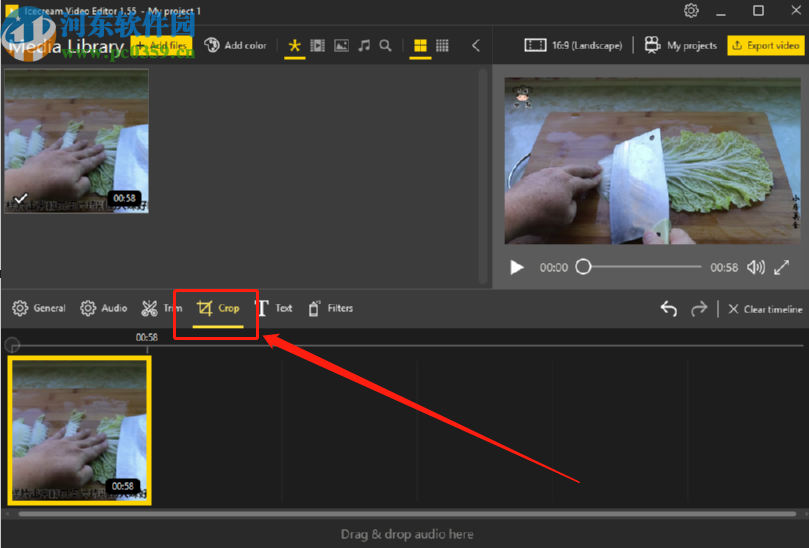Undo the last timeline action
This screenshot has height=548, width=809.
pos(669,309)
